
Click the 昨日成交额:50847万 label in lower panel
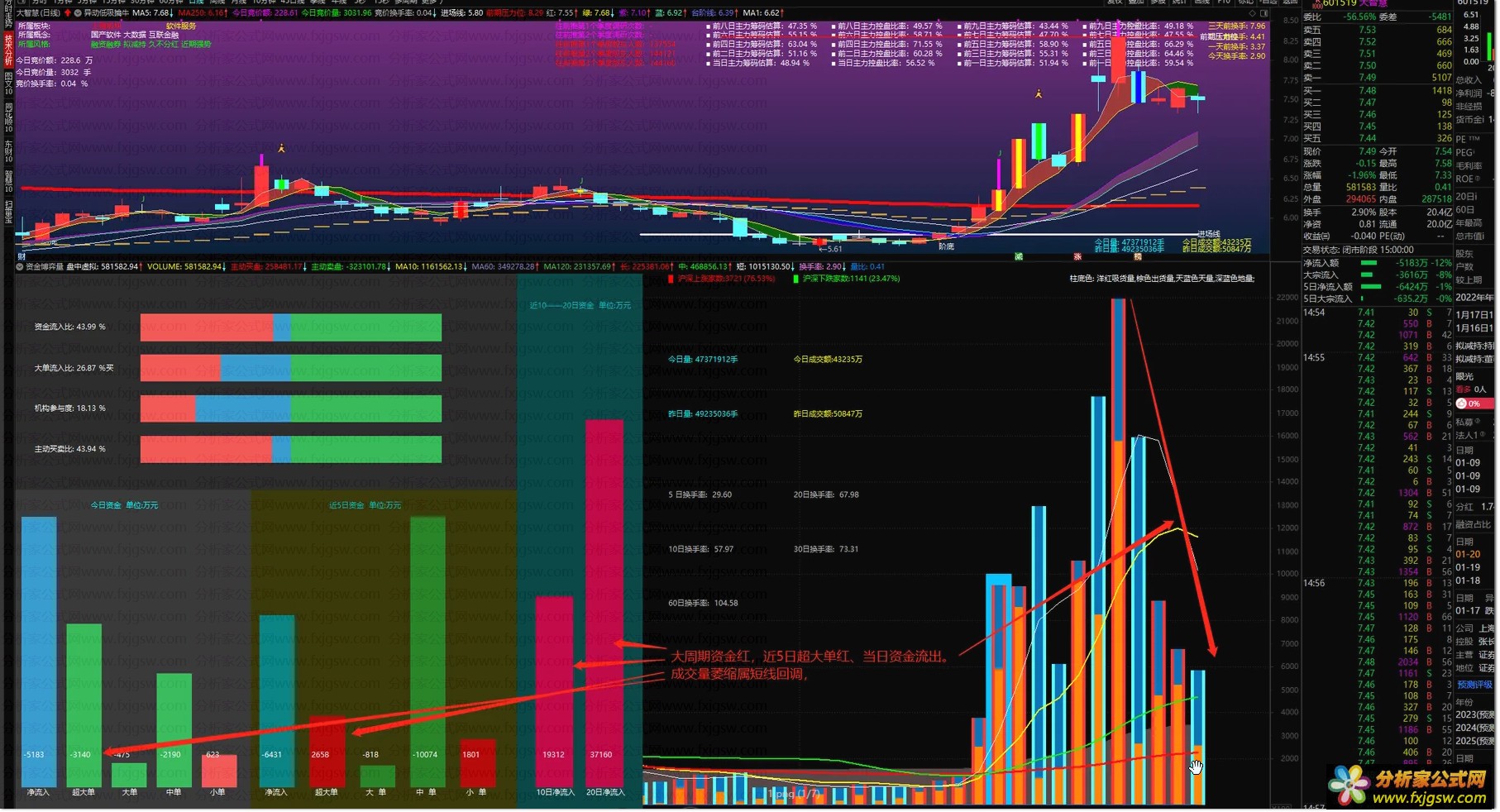(828, 413)
